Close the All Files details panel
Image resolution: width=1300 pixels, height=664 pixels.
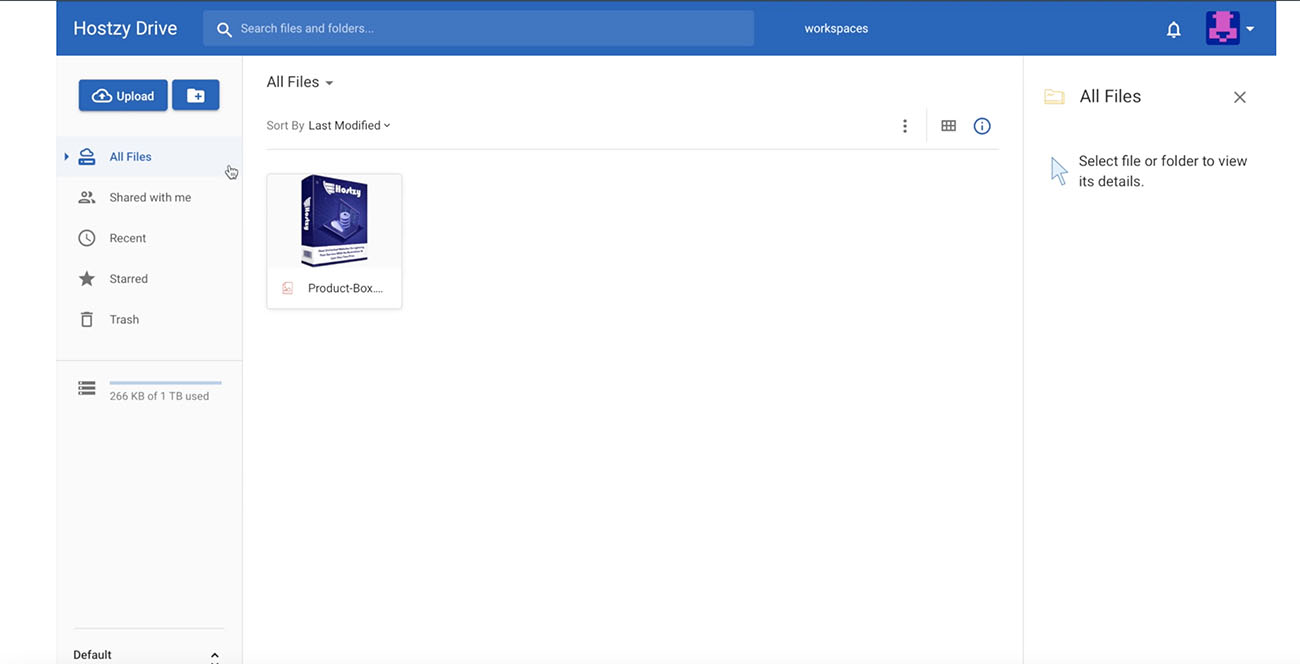click(x=1240, y=97)
